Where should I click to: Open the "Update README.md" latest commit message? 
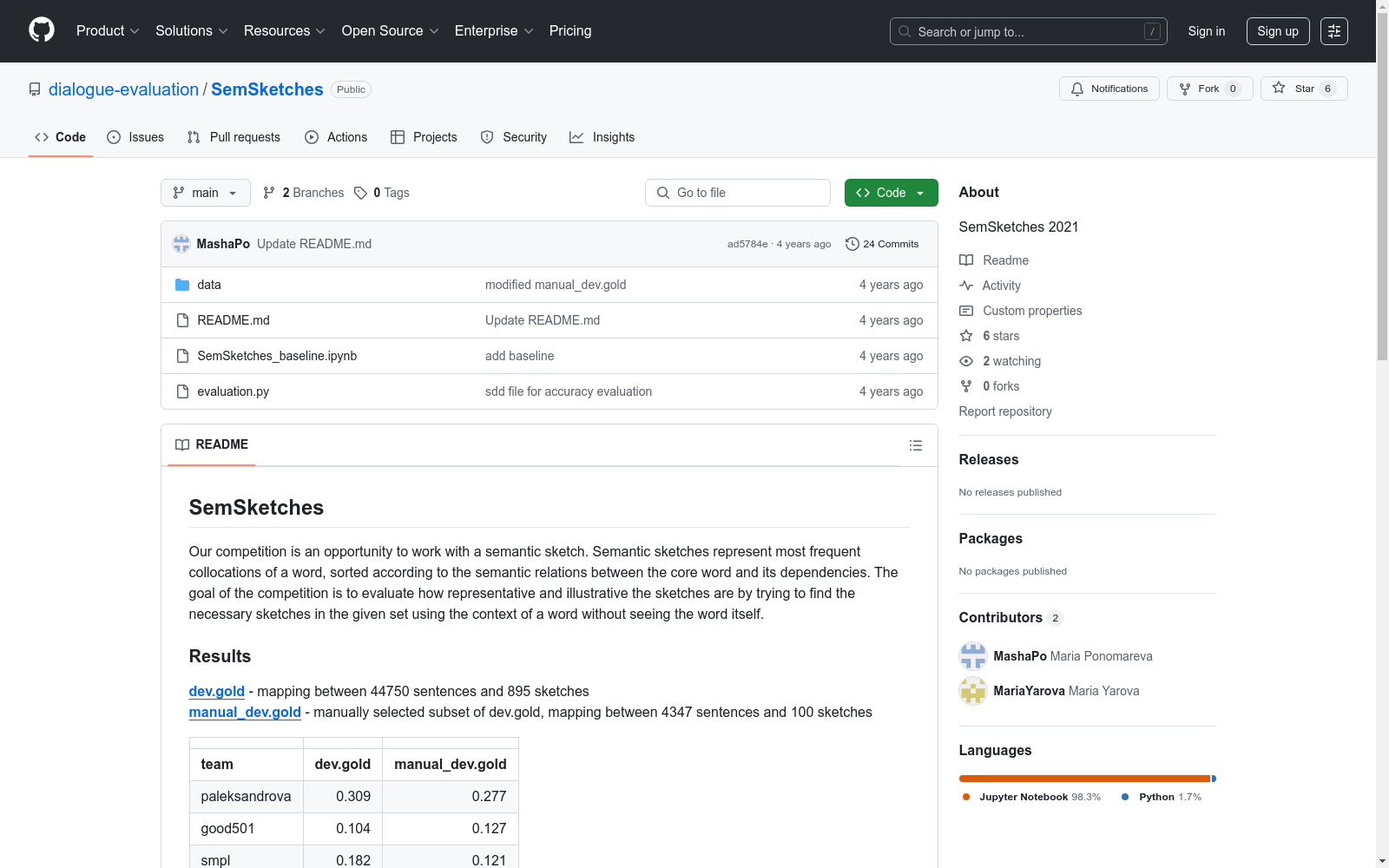coord(314,244)
